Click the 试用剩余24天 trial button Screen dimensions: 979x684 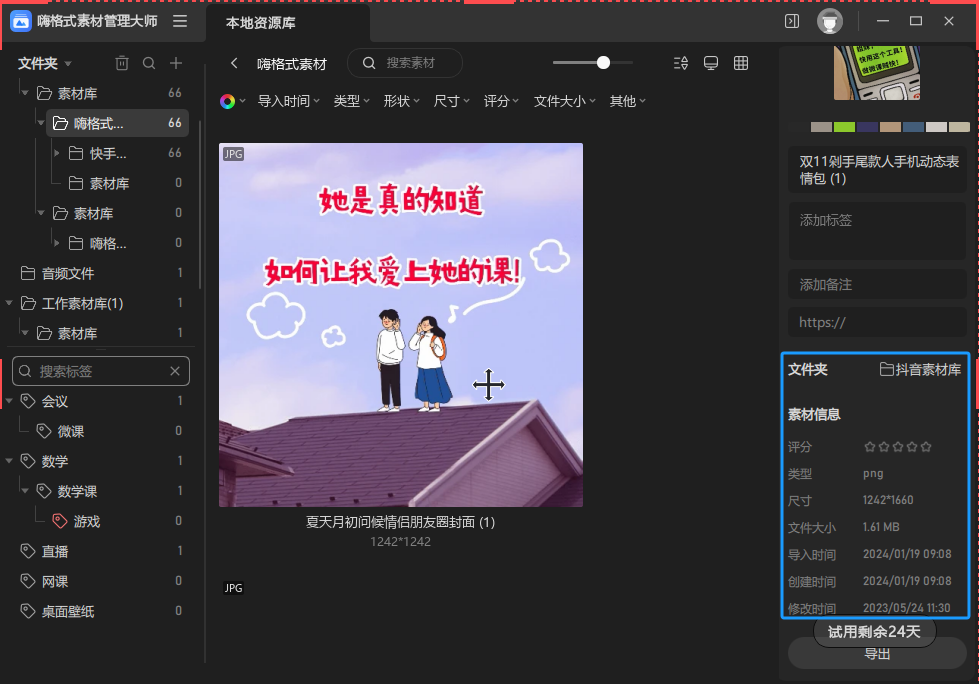(x=875, y=632)
